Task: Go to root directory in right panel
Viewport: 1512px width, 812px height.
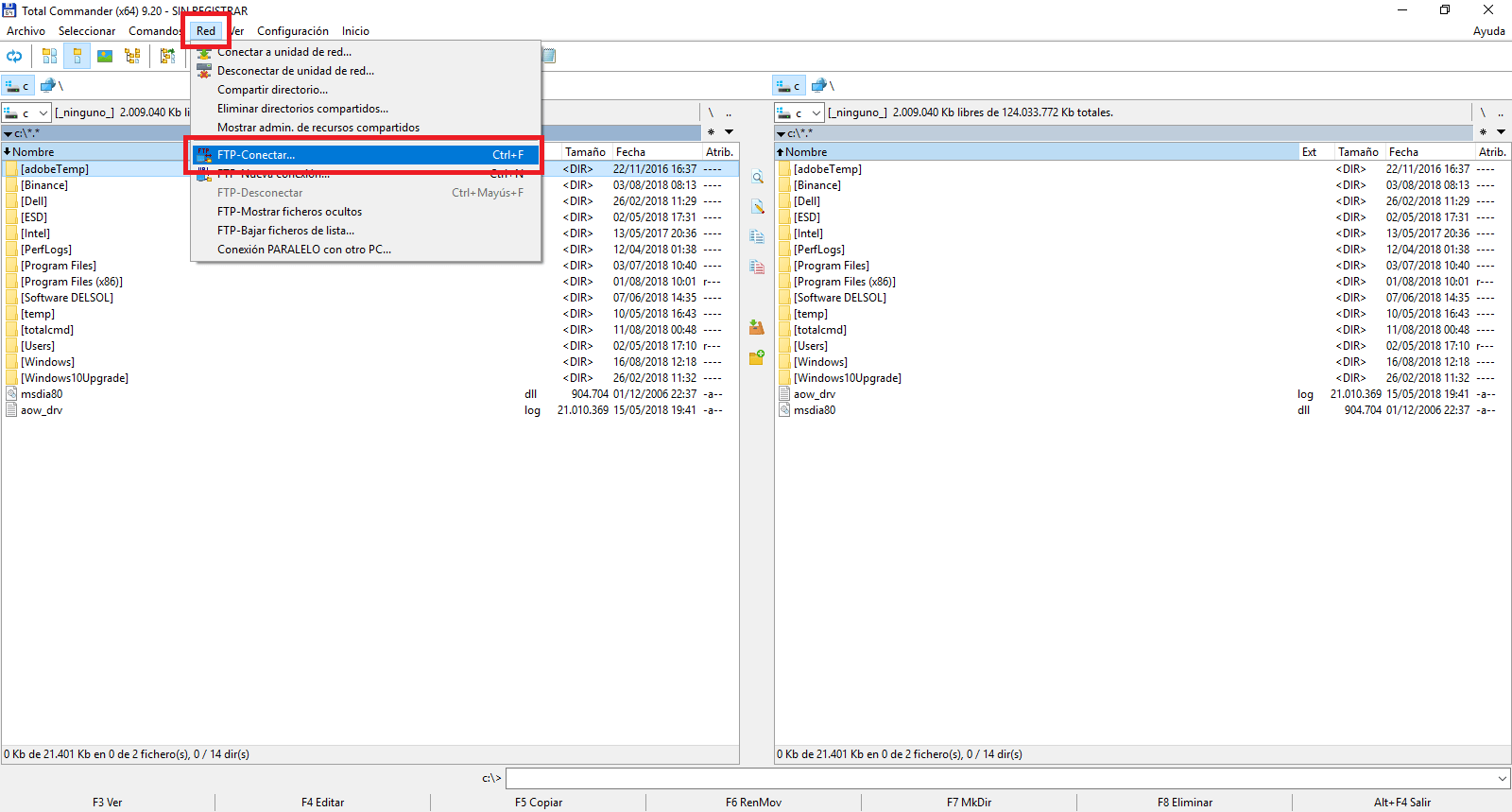Action: 1483,112
